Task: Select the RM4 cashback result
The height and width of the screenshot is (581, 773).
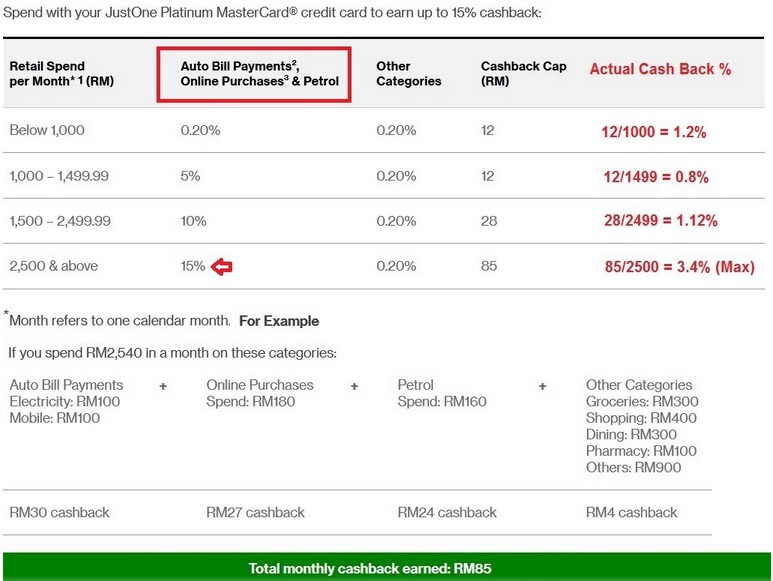Action: 631,512
